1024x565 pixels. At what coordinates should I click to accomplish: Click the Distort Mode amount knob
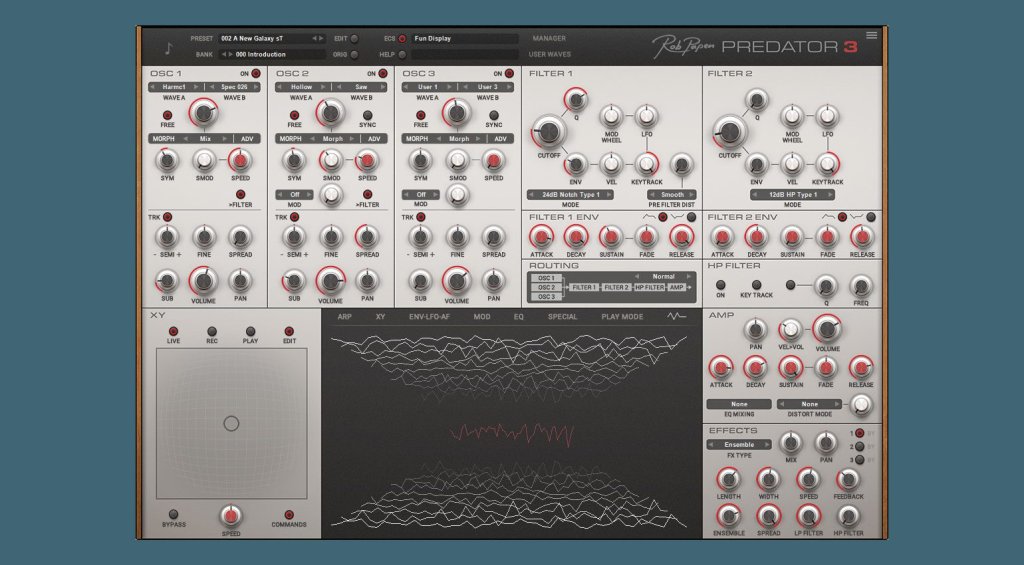[861, 405]
